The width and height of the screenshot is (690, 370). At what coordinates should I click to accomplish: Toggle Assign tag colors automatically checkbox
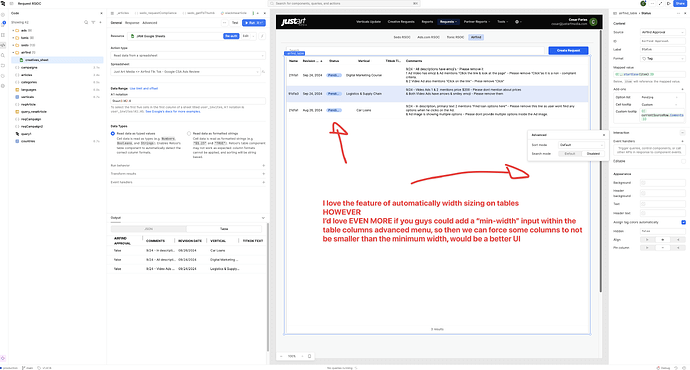click(683, 222)
